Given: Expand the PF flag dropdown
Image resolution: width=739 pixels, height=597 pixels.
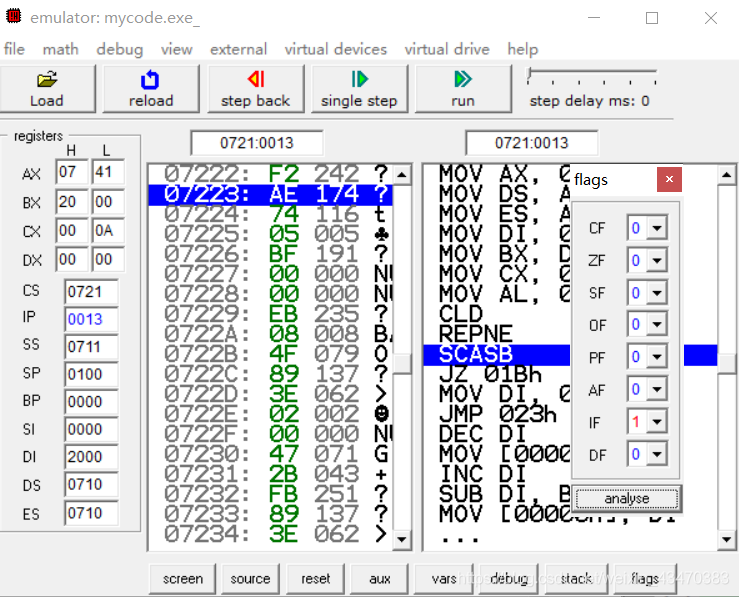Looking at the screenshot, I should tap(657, 357).
